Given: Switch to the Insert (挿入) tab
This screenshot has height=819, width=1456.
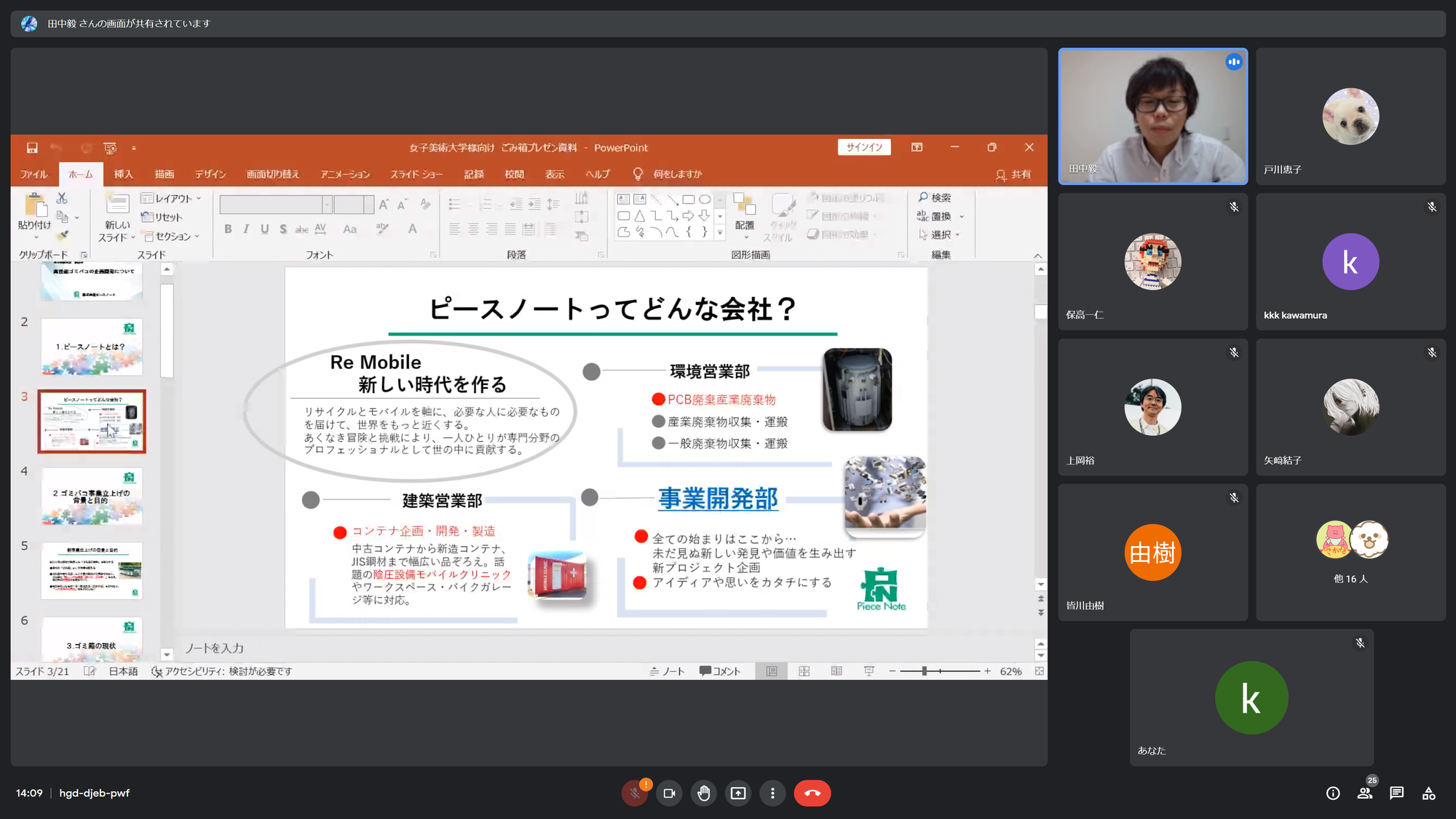Looking at the screenshot, I should click(x=123, y=174).
